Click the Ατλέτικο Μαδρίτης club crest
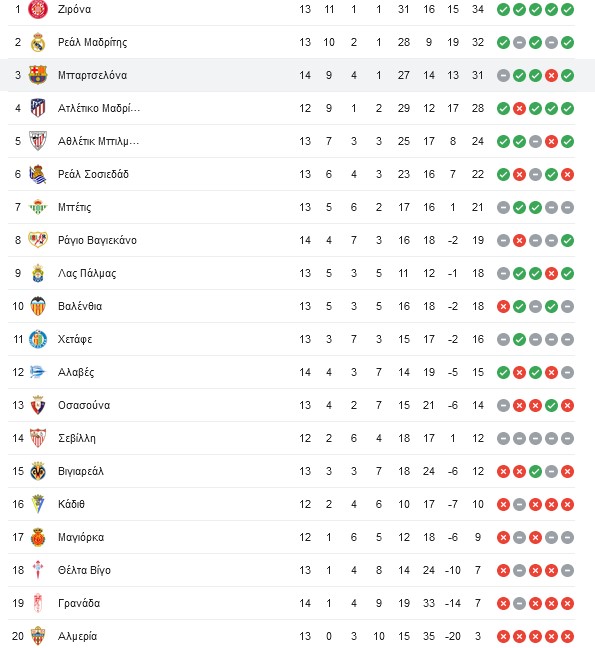The height and width of the screenshot is (648, 595). [x=38, y=108]
